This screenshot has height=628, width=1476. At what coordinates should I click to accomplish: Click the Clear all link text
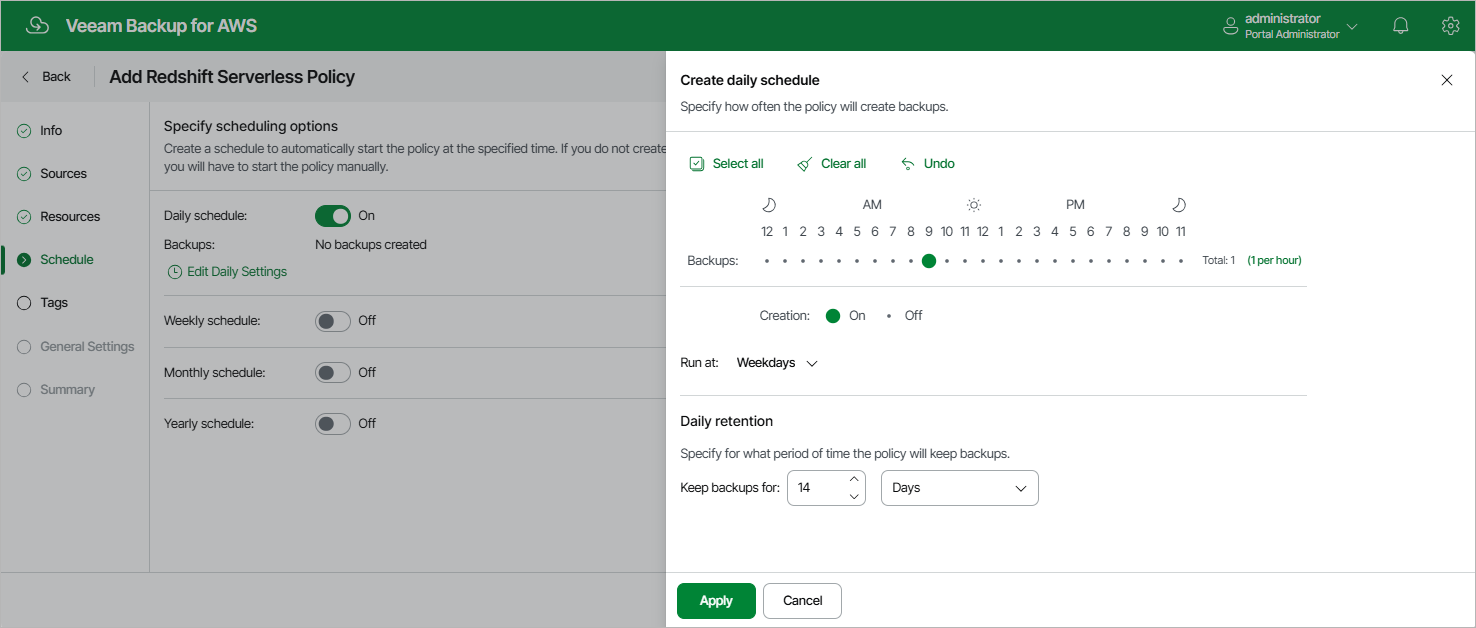point(844,164)
